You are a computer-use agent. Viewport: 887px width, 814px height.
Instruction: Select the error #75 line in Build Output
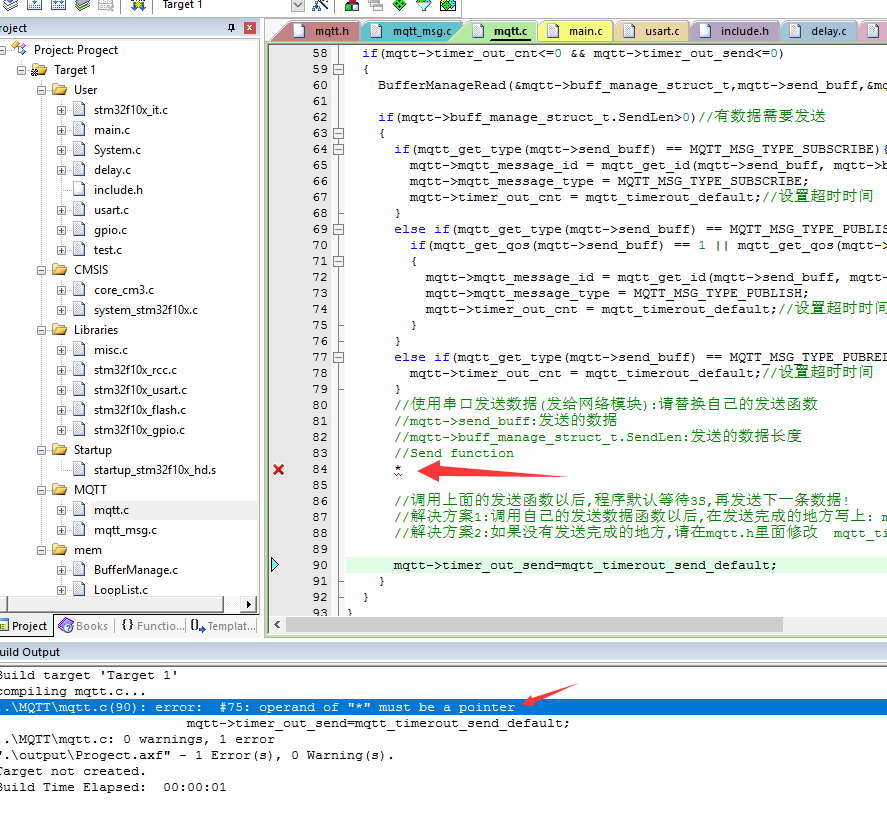pos(444,707)
